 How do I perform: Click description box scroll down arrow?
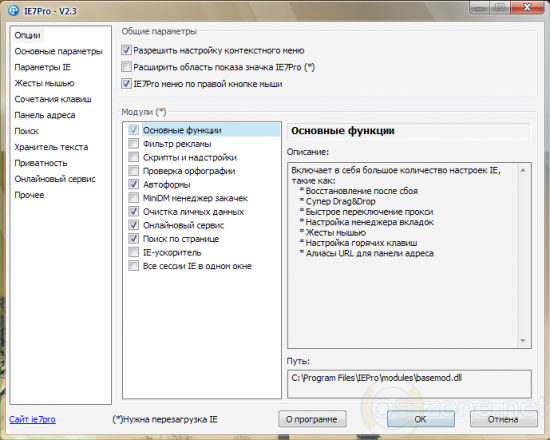pos(523,340)
